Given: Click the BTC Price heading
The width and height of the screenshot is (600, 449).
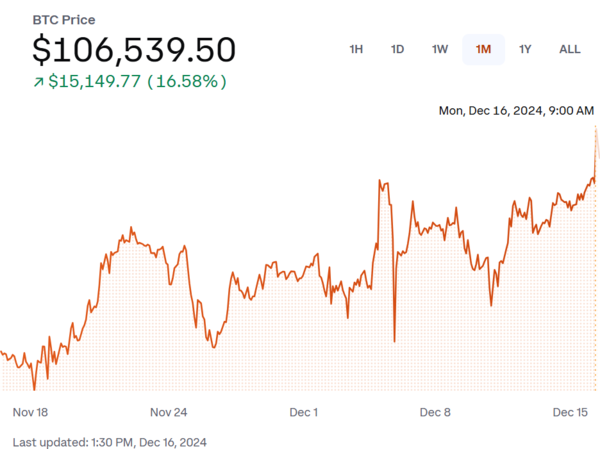Looking at the screenshot, I should point(64,19).
